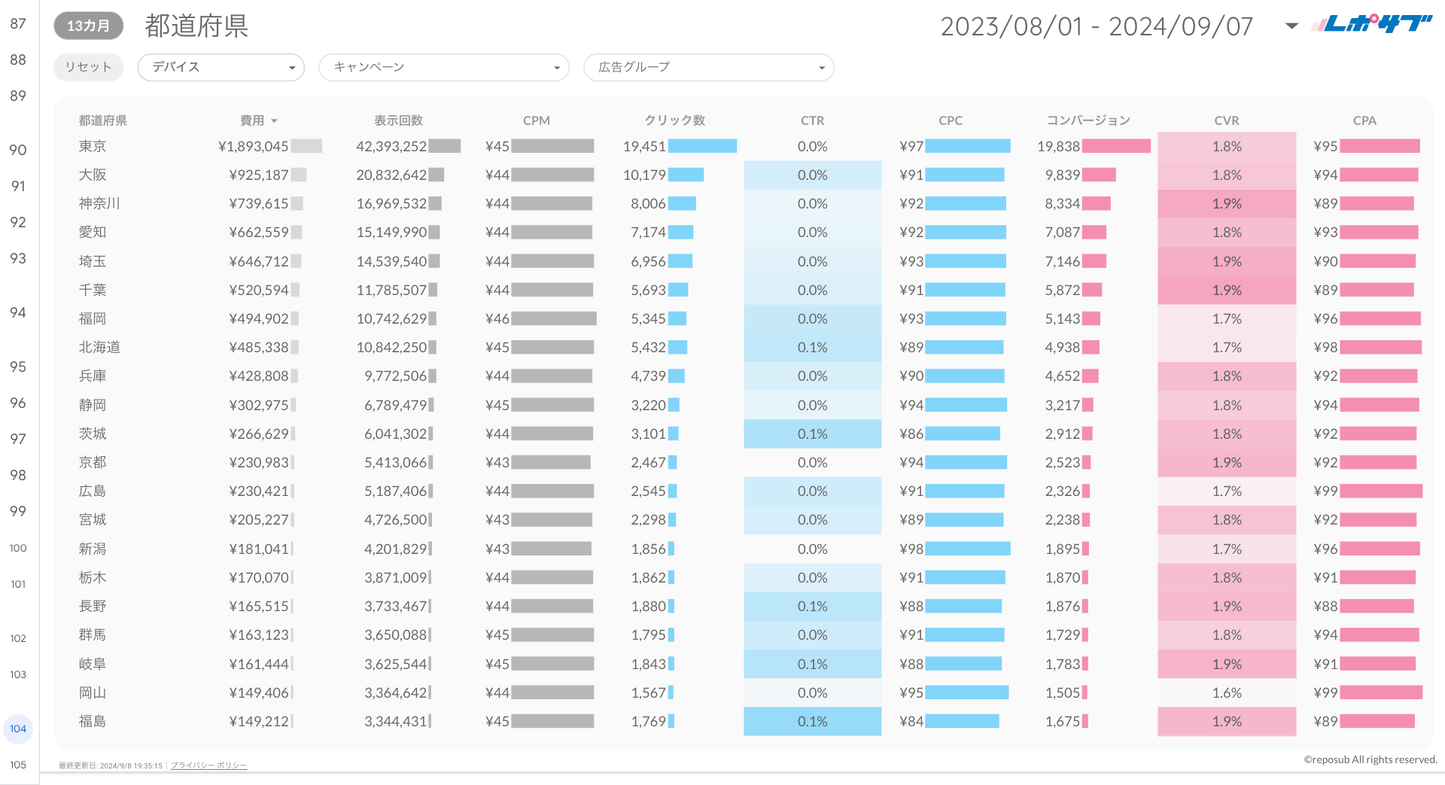Screen dimensions: 1445x785
Task: Click the CPA column header
Action: coord(1364,120)
